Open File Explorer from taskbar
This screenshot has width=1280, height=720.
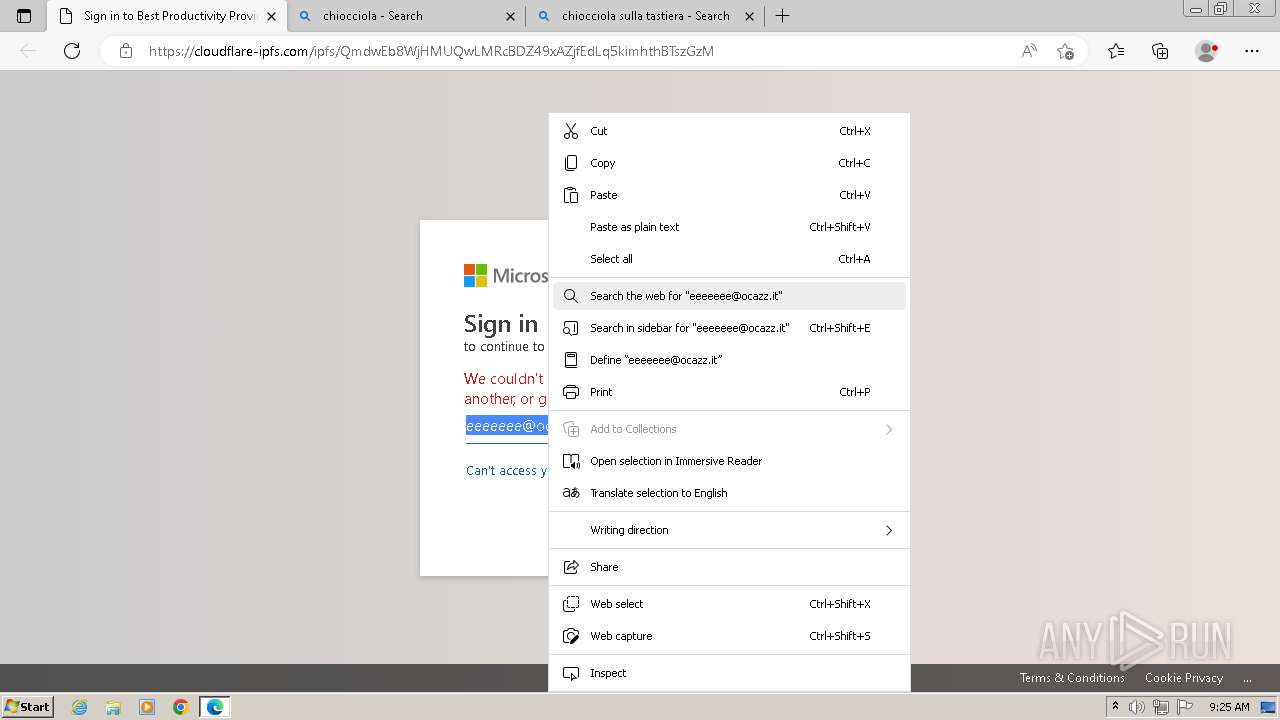pyautogui.click(x=113, y=707)
